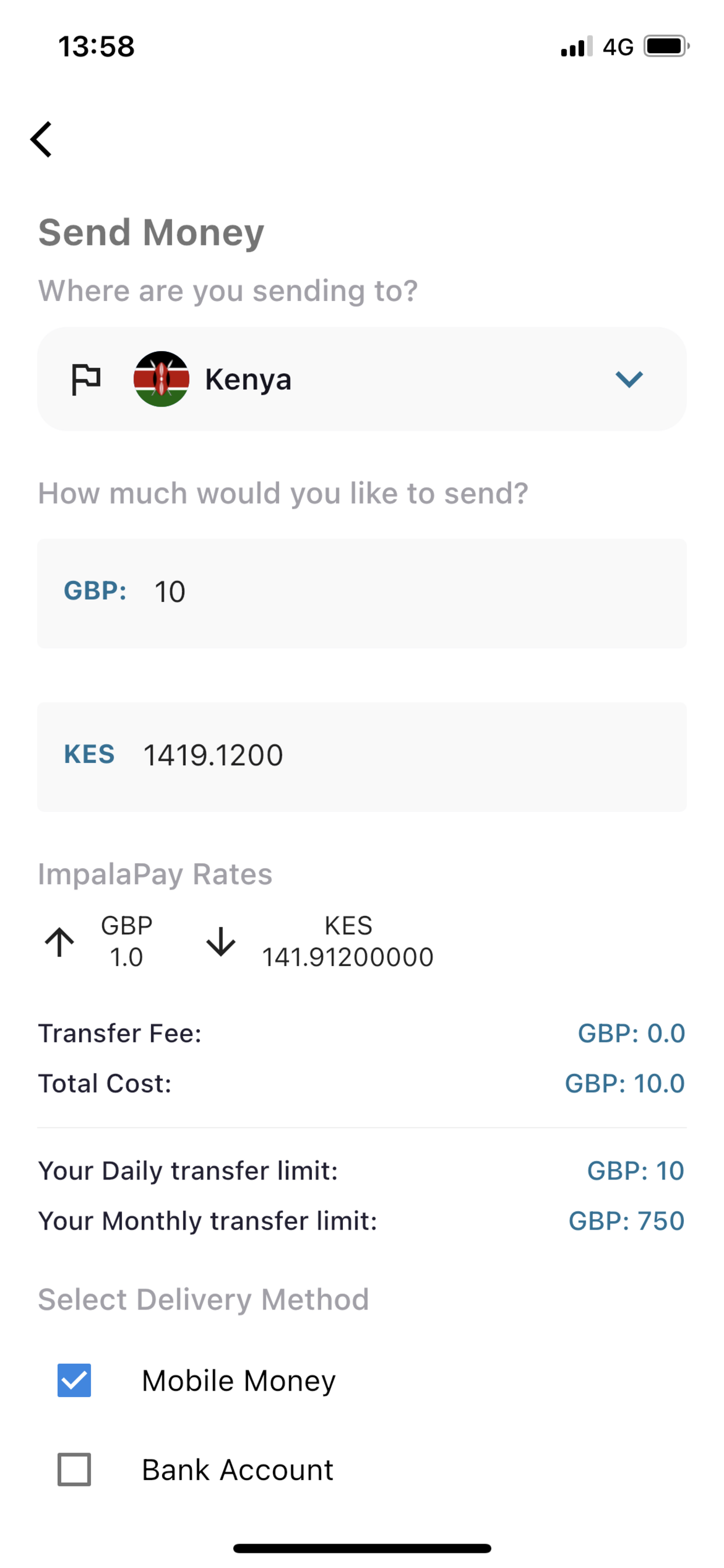Tap the Monthly transfer limit GBP: 750
Image resolution: width=724 pixels, height=1568 pixels.
pyautogui.click(x=626, y=1220)
